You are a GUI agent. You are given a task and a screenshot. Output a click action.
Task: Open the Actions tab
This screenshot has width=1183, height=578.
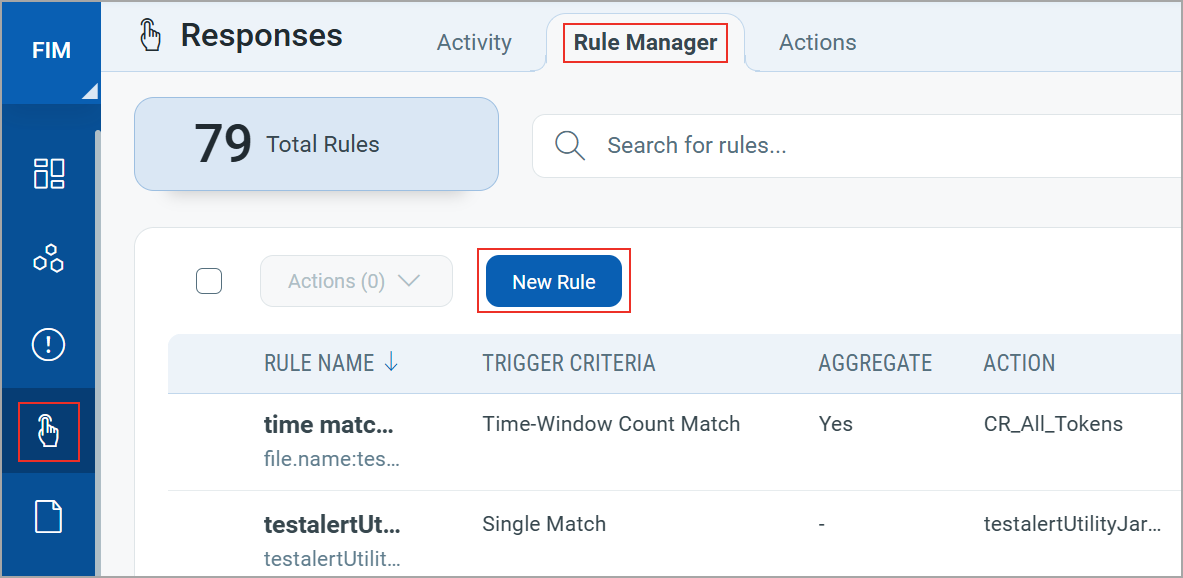coord(817,42)
